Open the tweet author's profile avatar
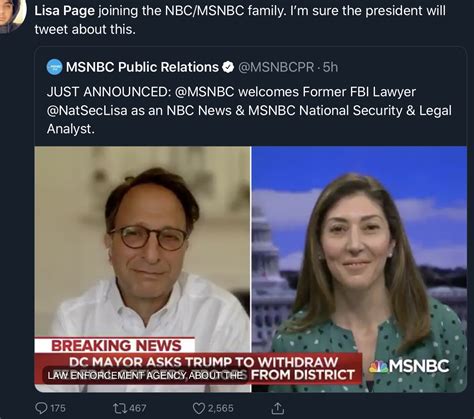The image size is (474, 419). click(11, 15)
